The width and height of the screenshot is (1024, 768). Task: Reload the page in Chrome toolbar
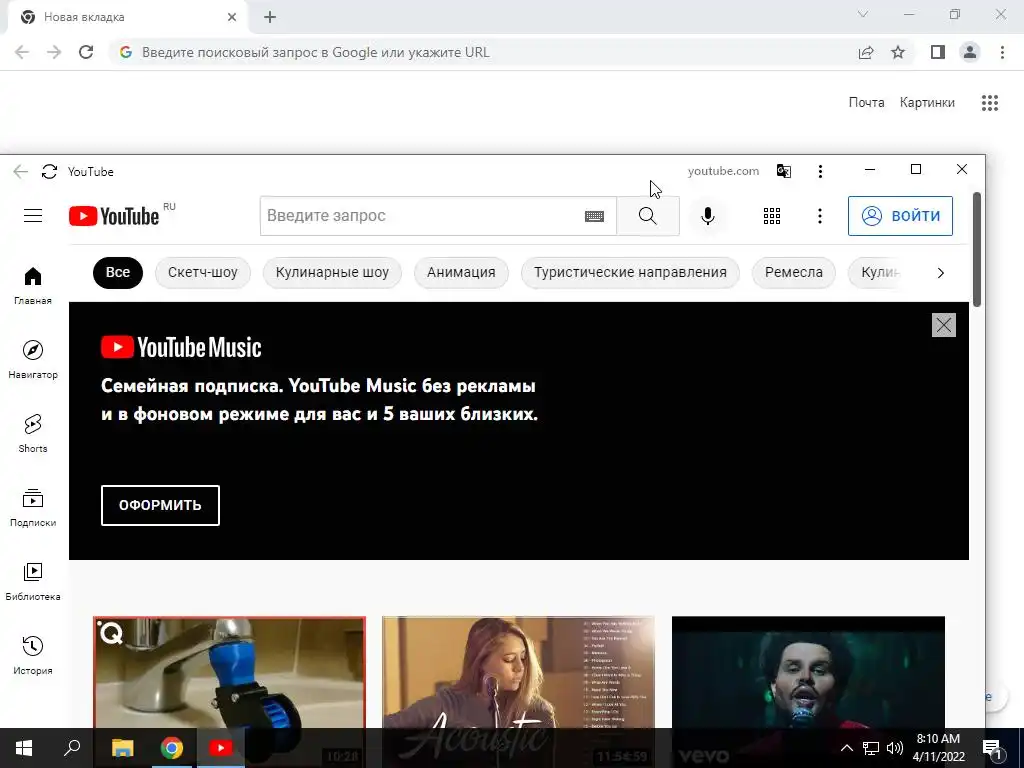tap(86, 52)
